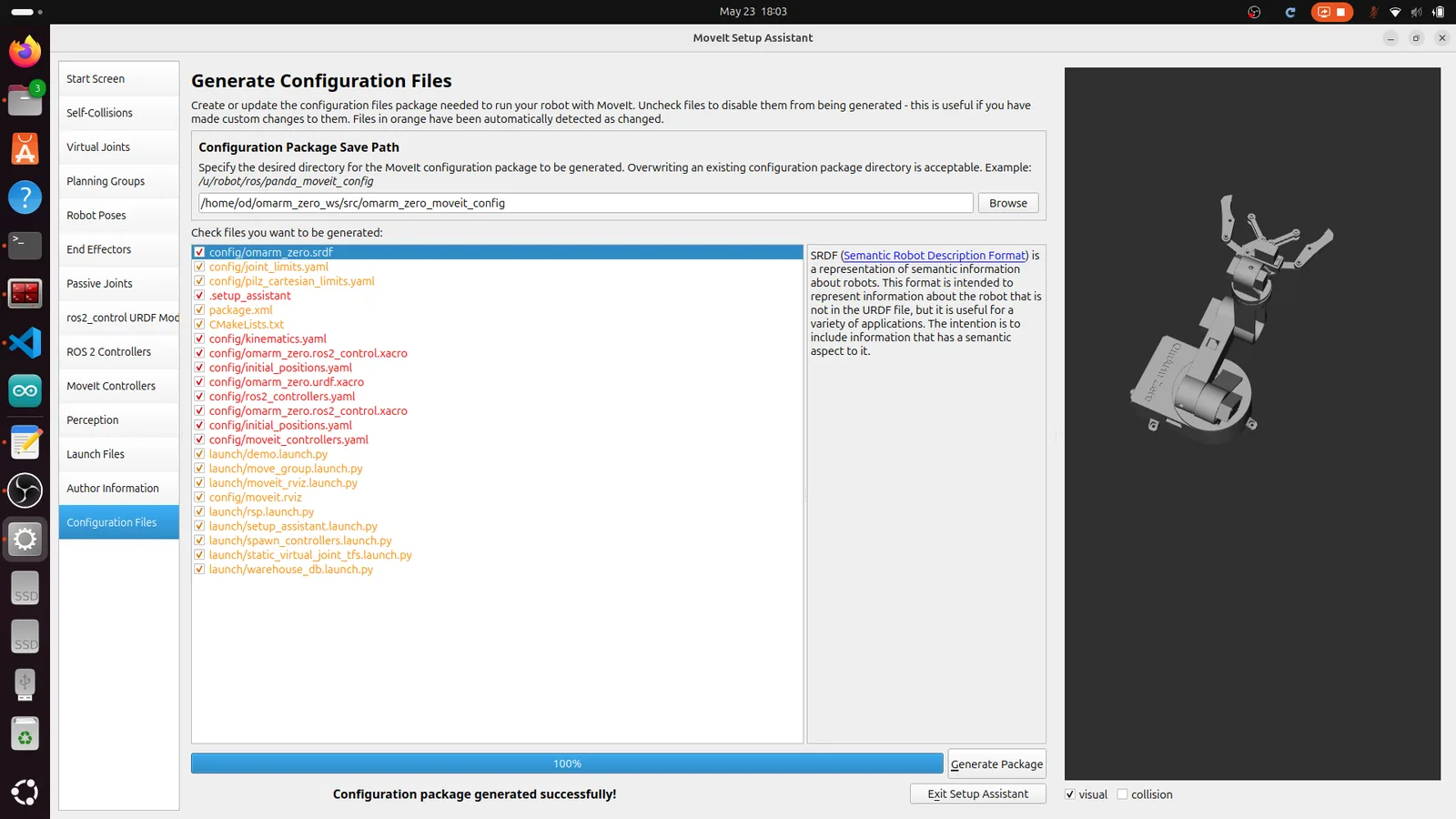Image resolution: width=1456 pixels, height=819 pixels.
Task: Open the Terminal from the dock
Action: point(25,245)
